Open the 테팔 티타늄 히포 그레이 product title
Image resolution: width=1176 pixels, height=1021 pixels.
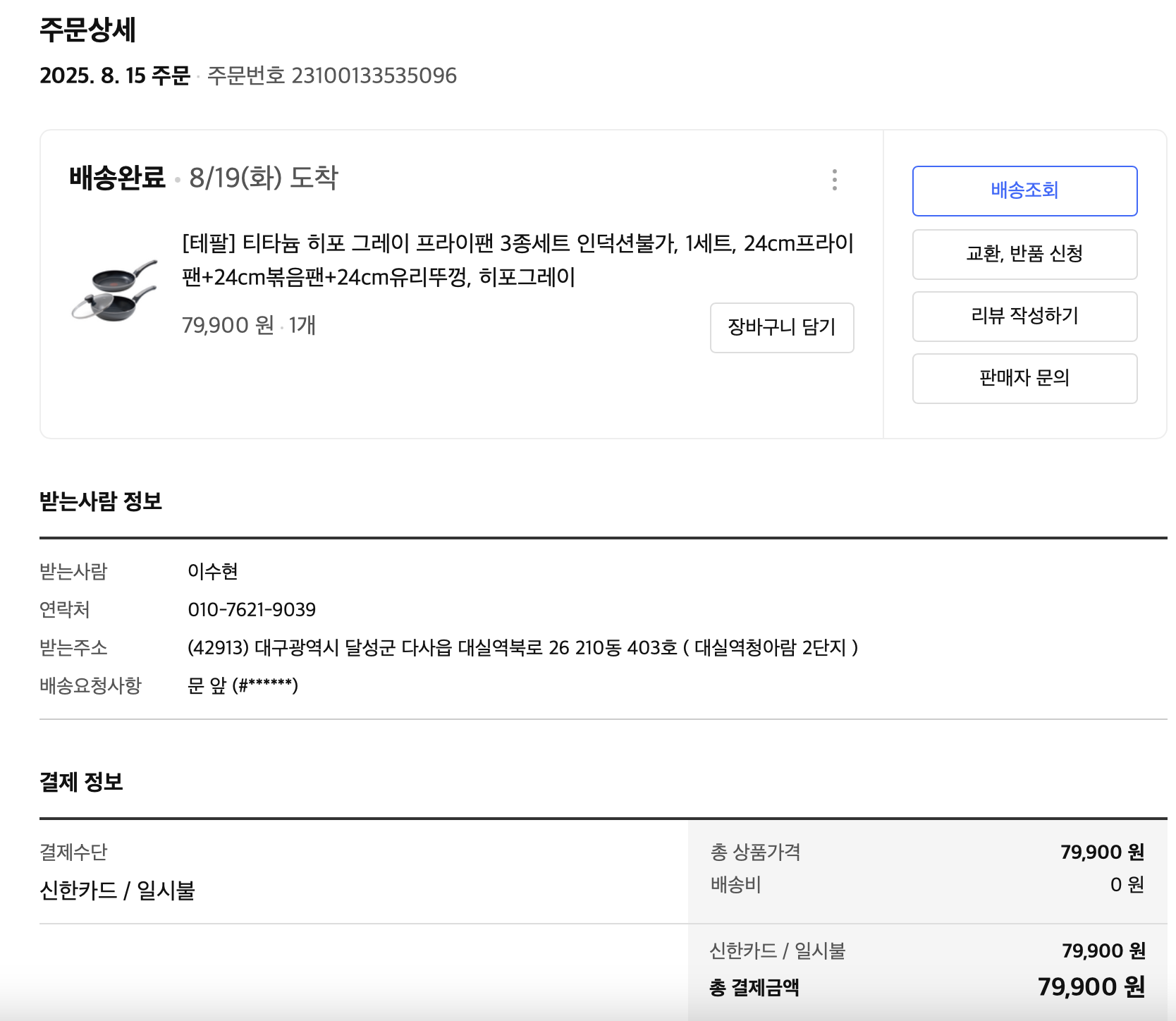[517, 260]
